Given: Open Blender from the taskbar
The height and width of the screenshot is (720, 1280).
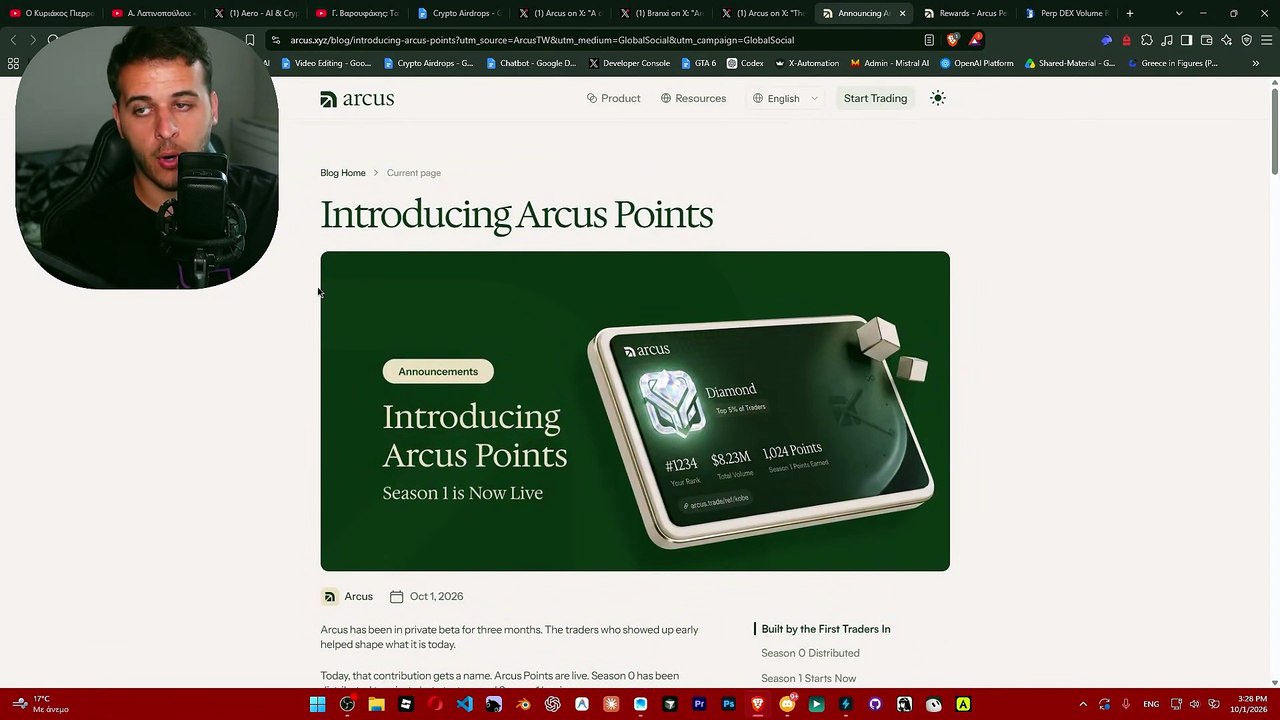Looking at the screenshot, I should [523, 704].
